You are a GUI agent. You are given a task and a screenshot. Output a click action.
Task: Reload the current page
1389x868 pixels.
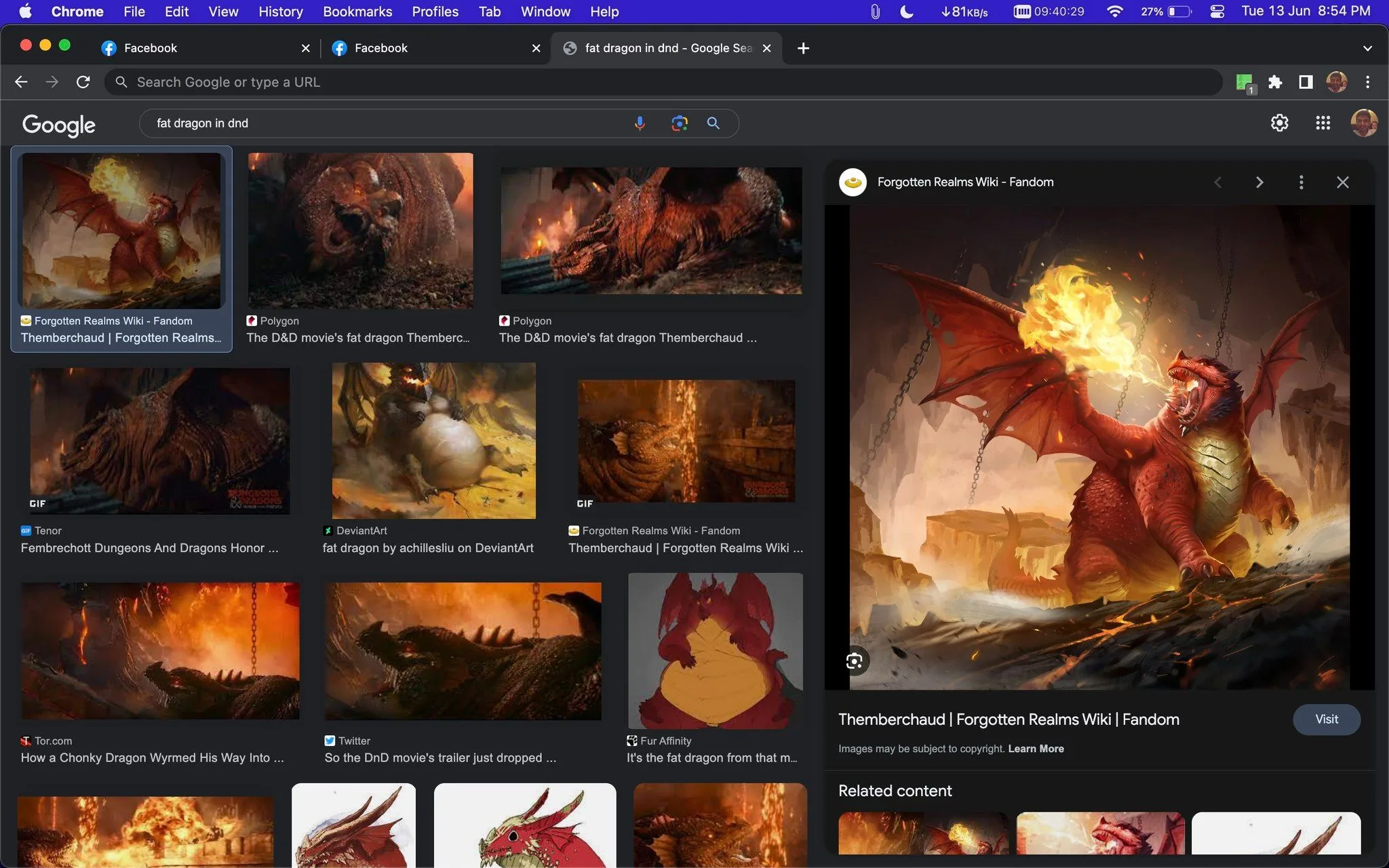83,81
